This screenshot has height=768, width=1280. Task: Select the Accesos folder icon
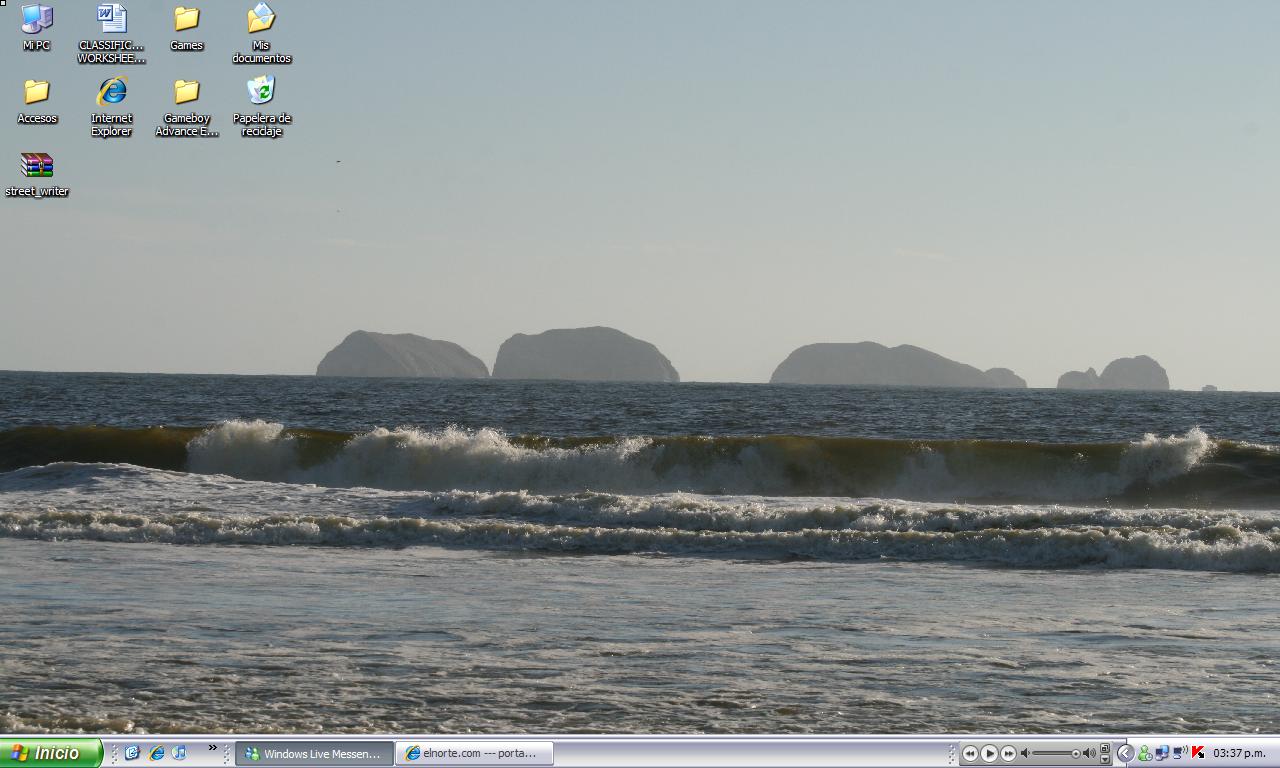coord(37,100)
